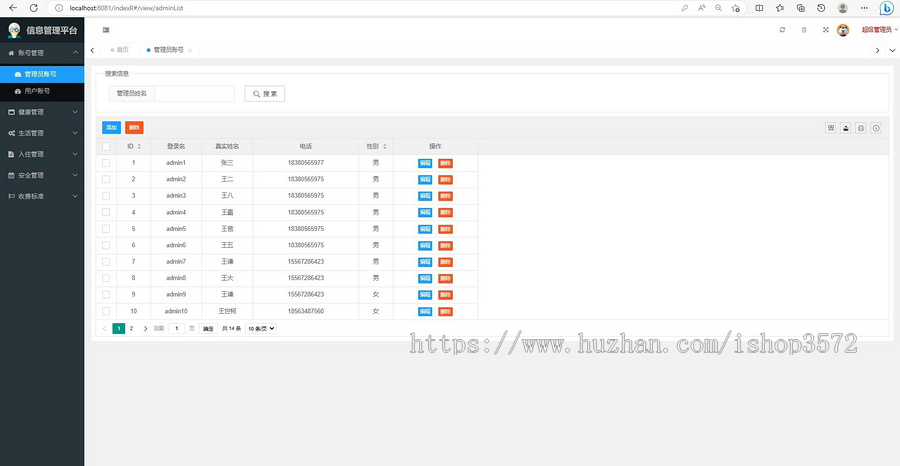
Task: Click the dog avatar picture in the header
Action: (843, 30)
